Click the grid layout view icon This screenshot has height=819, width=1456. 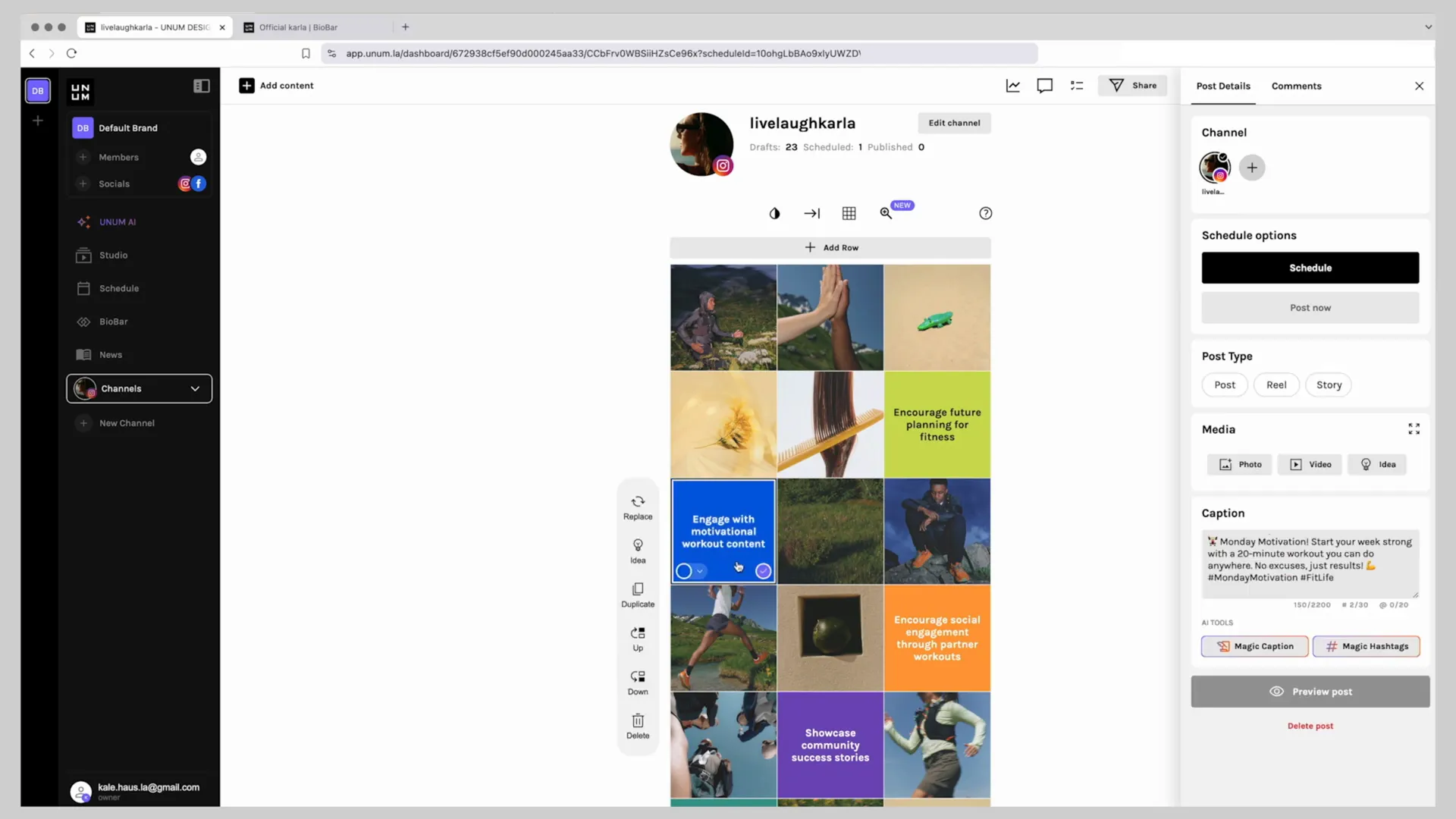[x=849, y=213]
